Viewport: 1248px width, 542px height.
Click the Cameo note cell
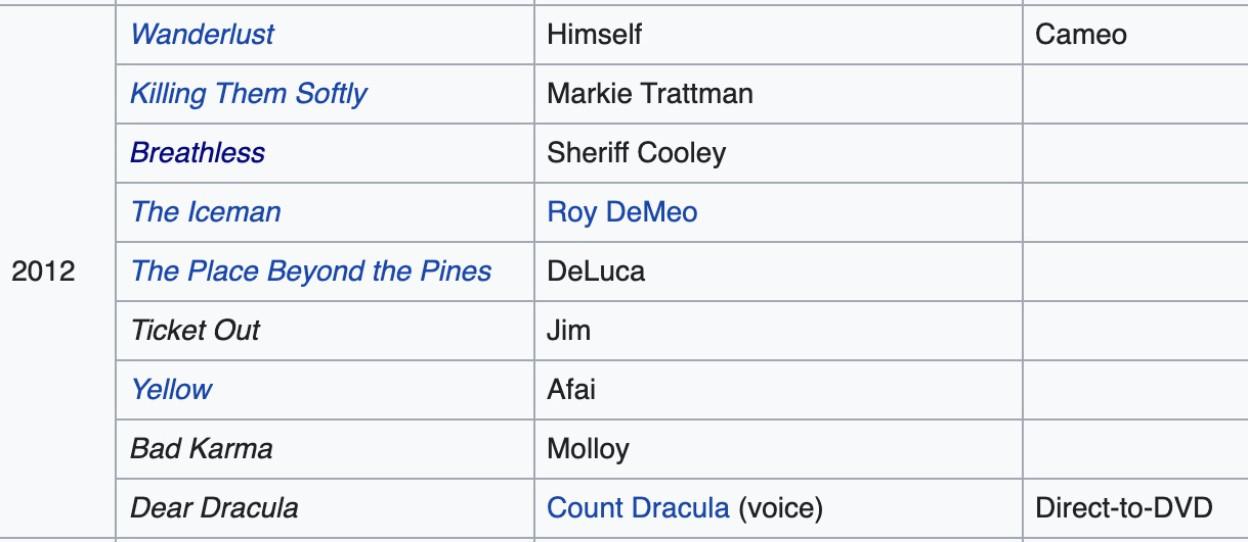(x=1083, y=35)
